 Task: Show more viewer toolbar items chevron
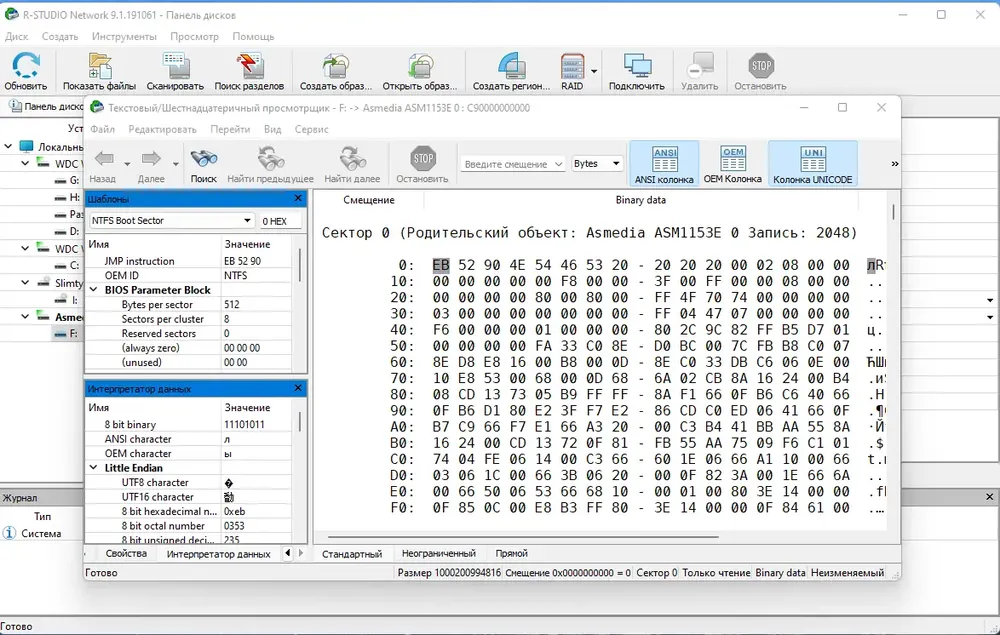click(x=894, y=164)
